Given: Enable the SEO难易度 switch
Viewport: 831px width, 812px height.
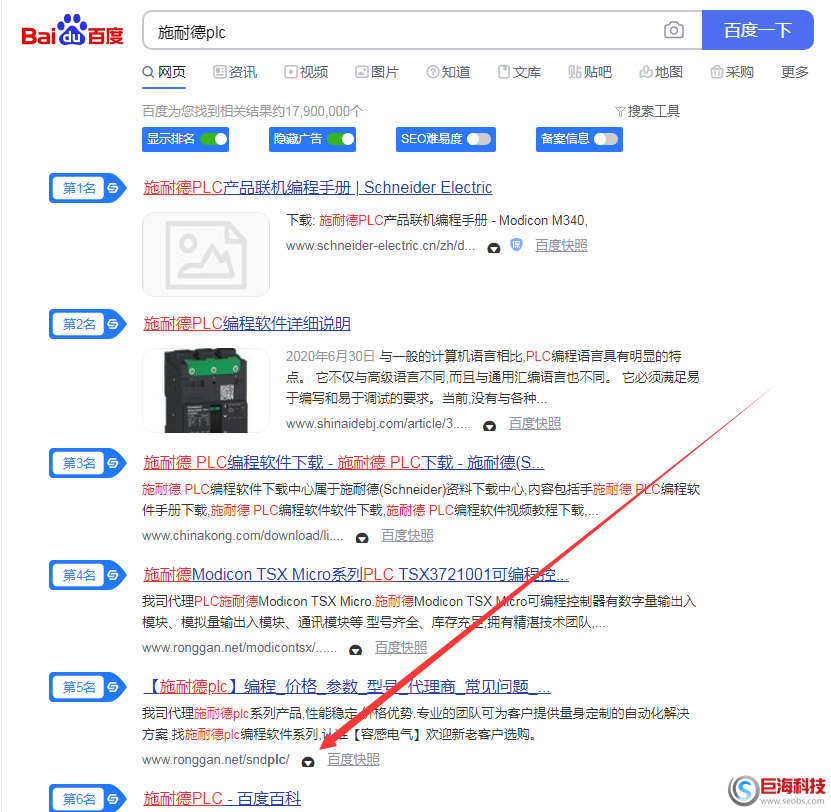Looking at the screenshot, I should 479,139.
